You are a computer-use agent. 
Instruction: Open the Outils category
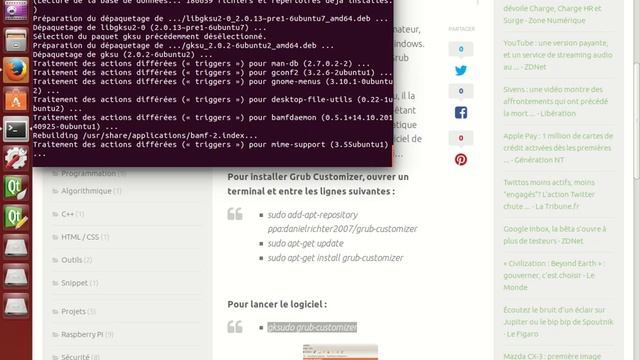click(71, 260)
